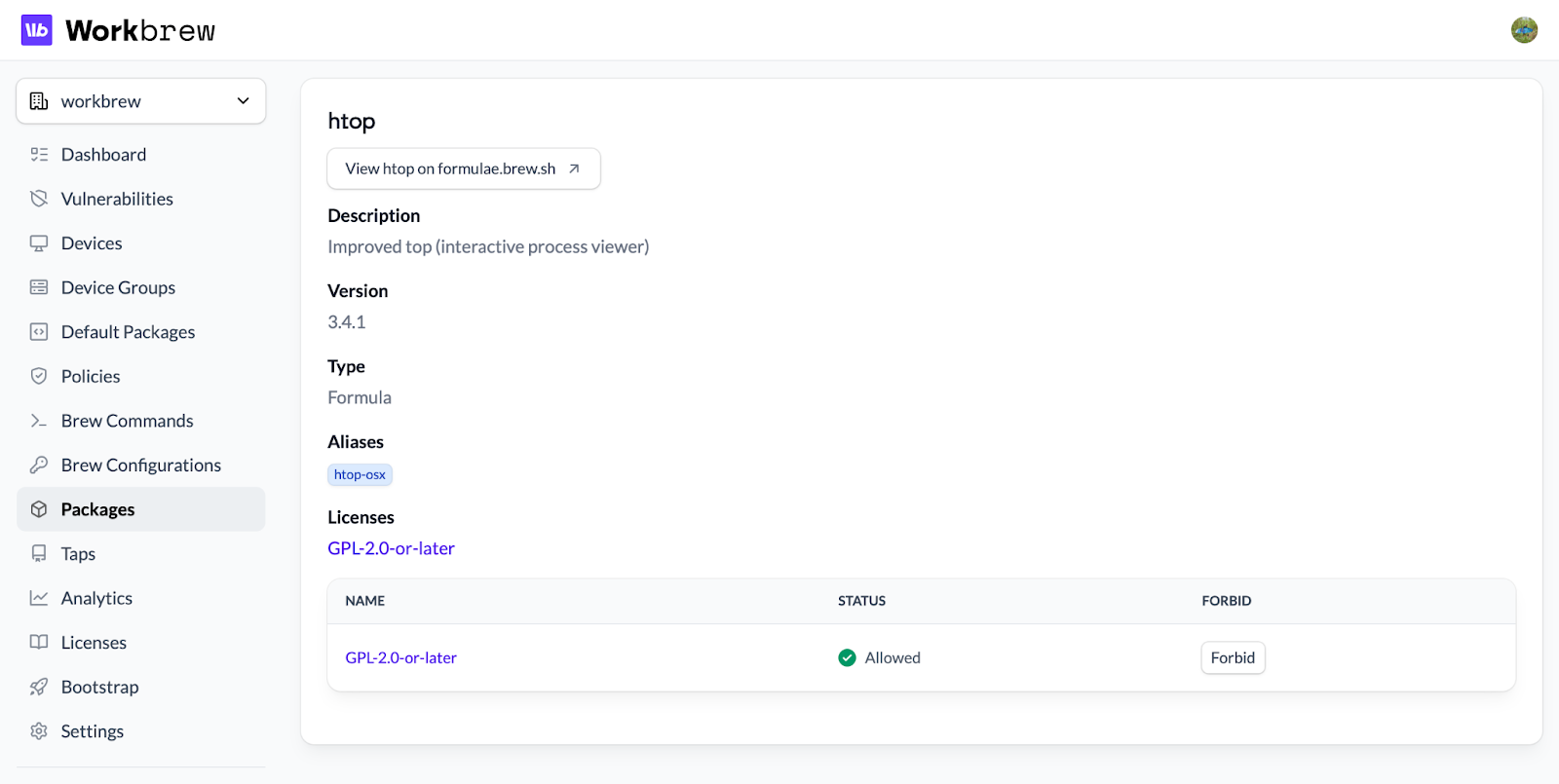1559x784 pixels.
Task: Go to Device Groups page
Action: tap(118, 287)
